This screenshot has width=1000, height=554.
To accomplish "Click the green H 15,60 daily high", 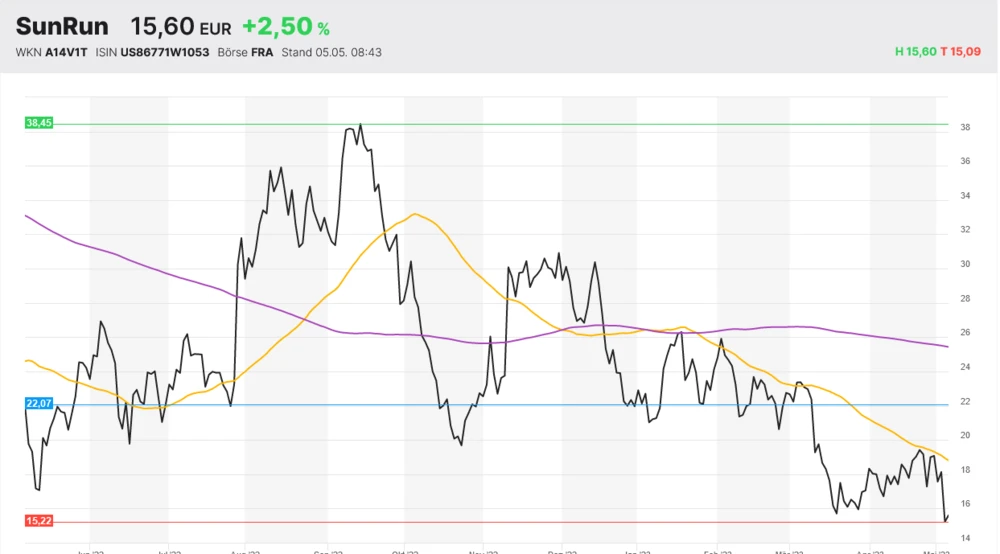I will click(915, 52).
